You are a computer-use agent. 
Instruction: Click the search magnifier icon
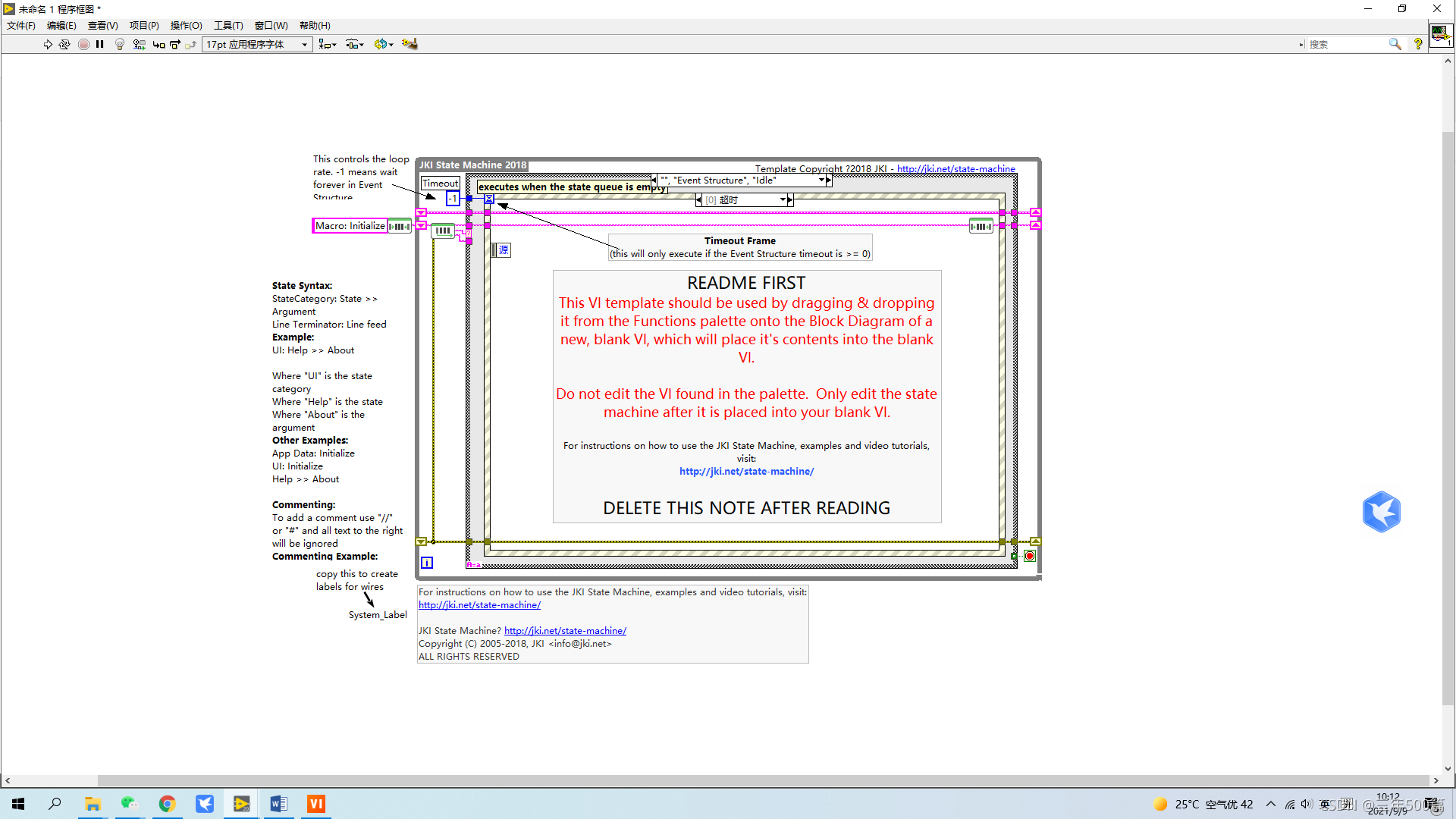(x=1395, y=45)
